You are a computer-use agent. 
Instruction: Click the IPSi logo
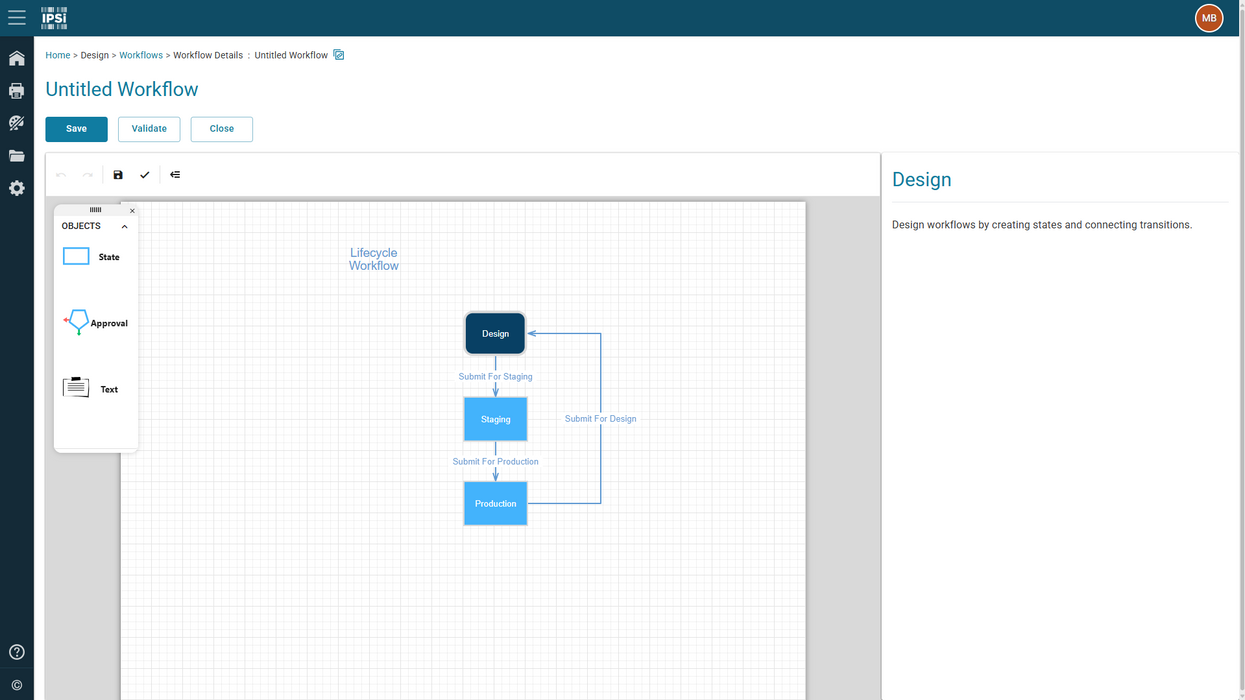pyautogui.click(x=54, y=17)
